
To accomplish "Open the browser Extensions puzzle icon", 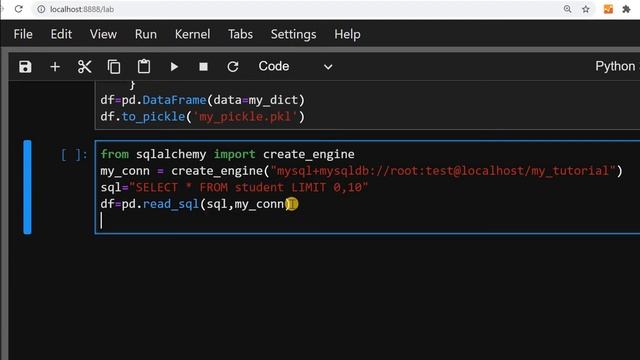I will 626,9.
